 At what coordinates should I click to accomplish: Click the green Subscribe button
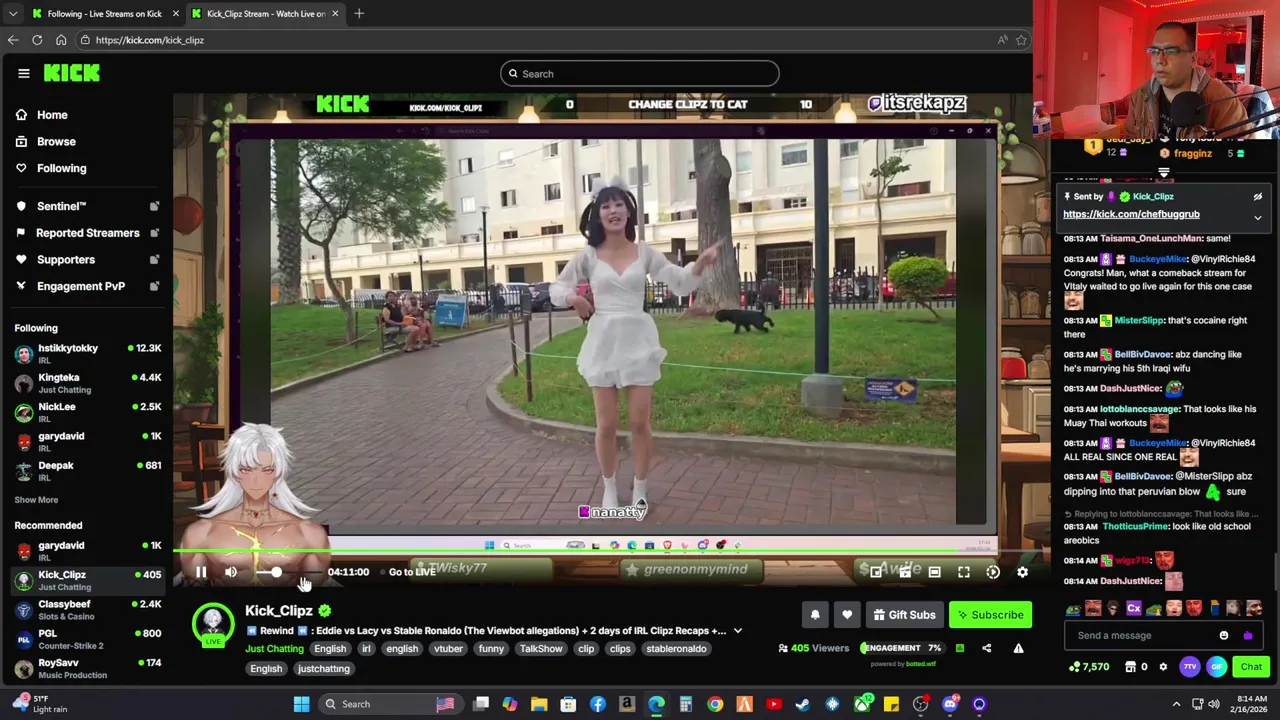pyautogui.click(x=990, y=615)
